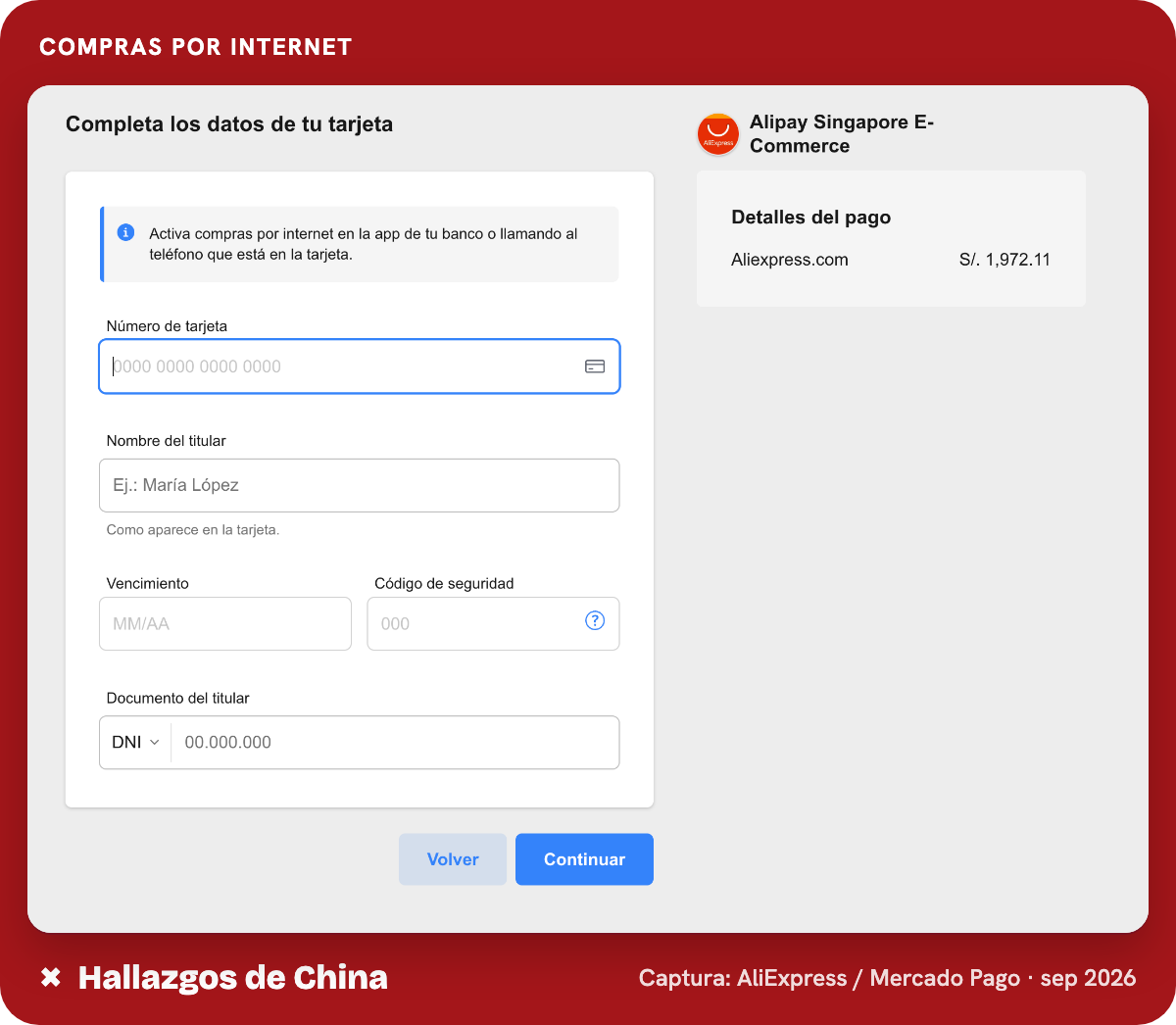Click the Detalles del pago heading

(x=811, y=218)
